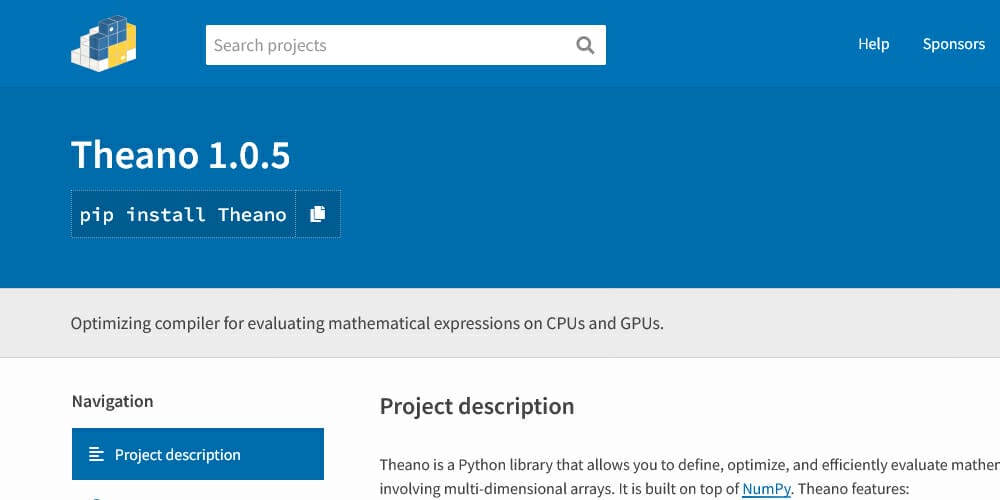
Task: Click the Project description section heading
Action: coord(477,406)
